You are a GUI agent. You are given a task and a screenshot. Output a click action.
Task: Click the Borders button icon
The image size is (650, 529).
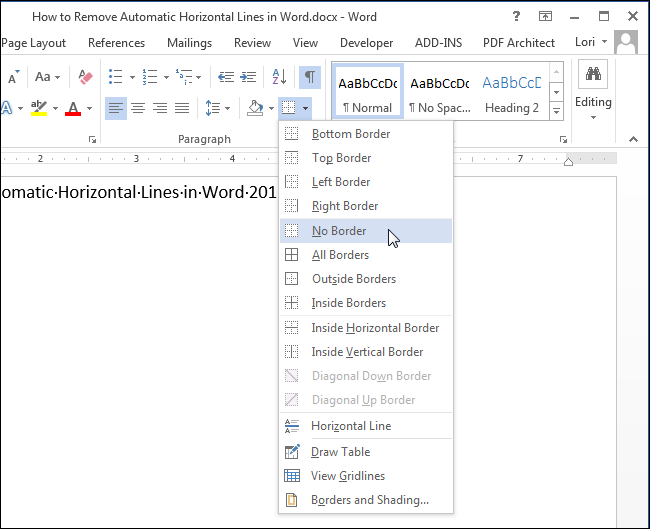[289, 108]
